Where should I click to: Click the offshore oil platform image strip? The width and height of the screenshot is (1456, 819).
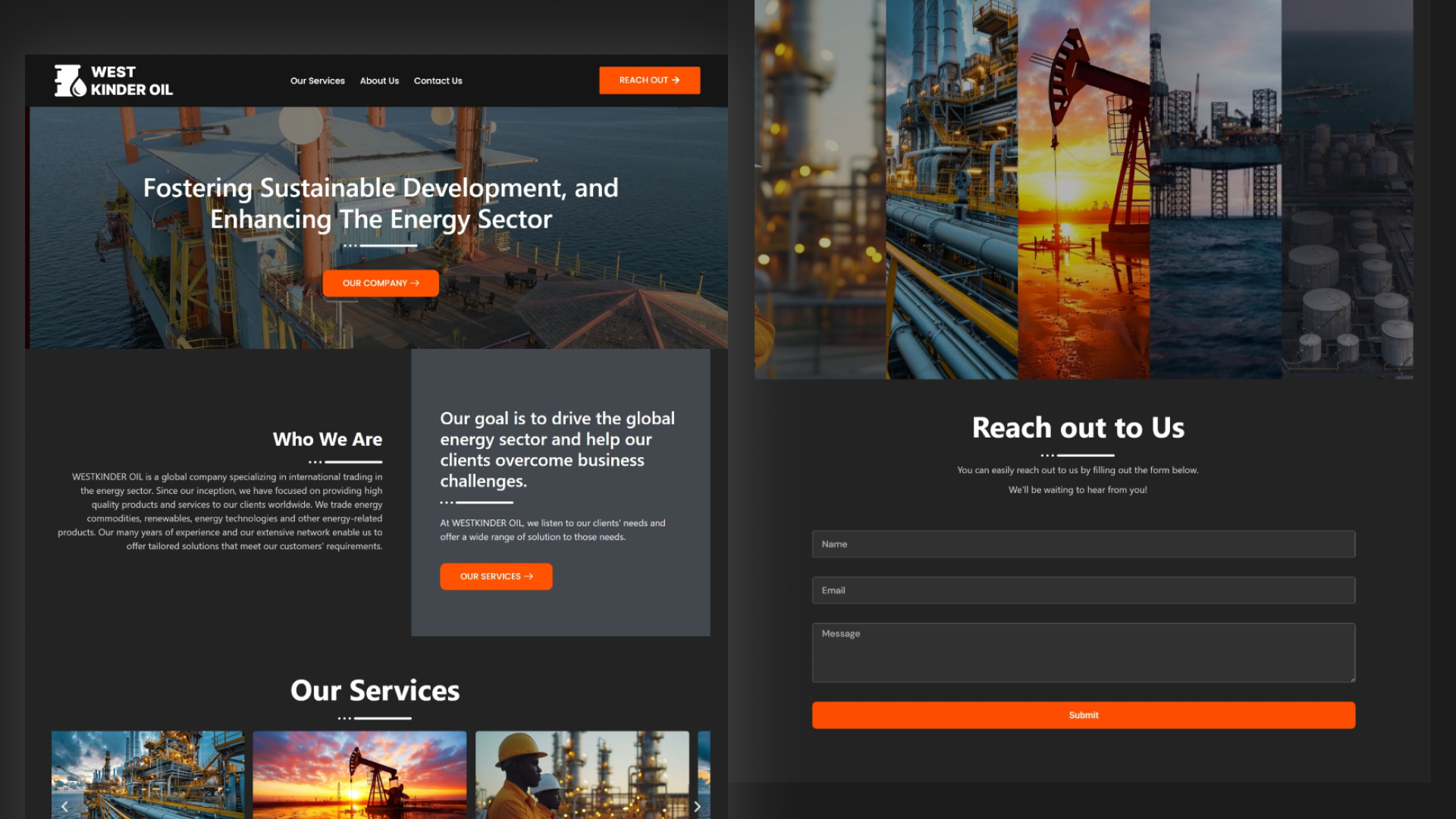[x=1215, y=190]
